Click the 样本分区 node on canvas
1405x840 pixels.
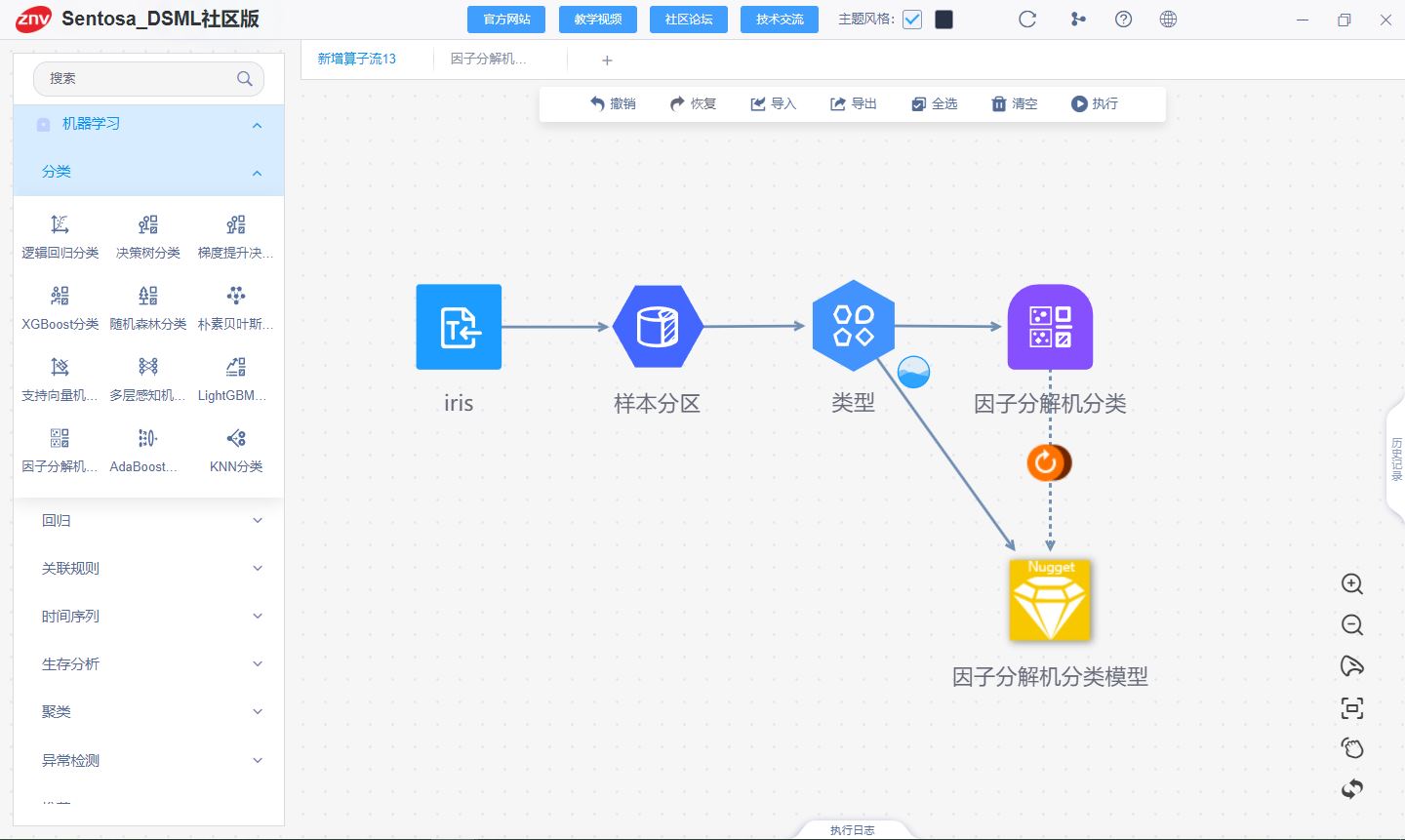click(658, 327)
